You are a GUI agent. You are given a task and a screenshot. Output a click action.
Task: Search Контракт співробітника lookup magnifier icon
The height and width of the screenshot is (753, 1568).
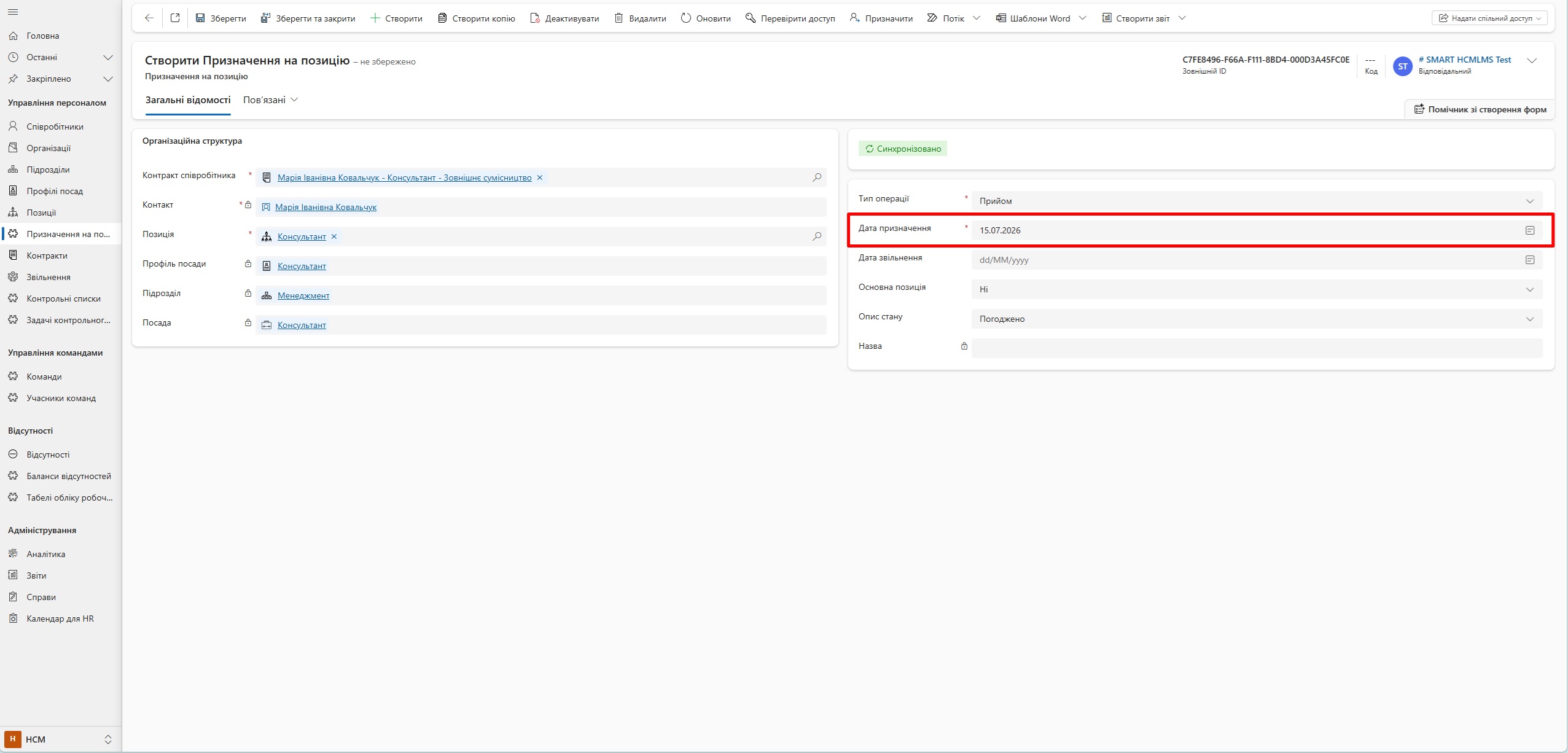[817, 178]
